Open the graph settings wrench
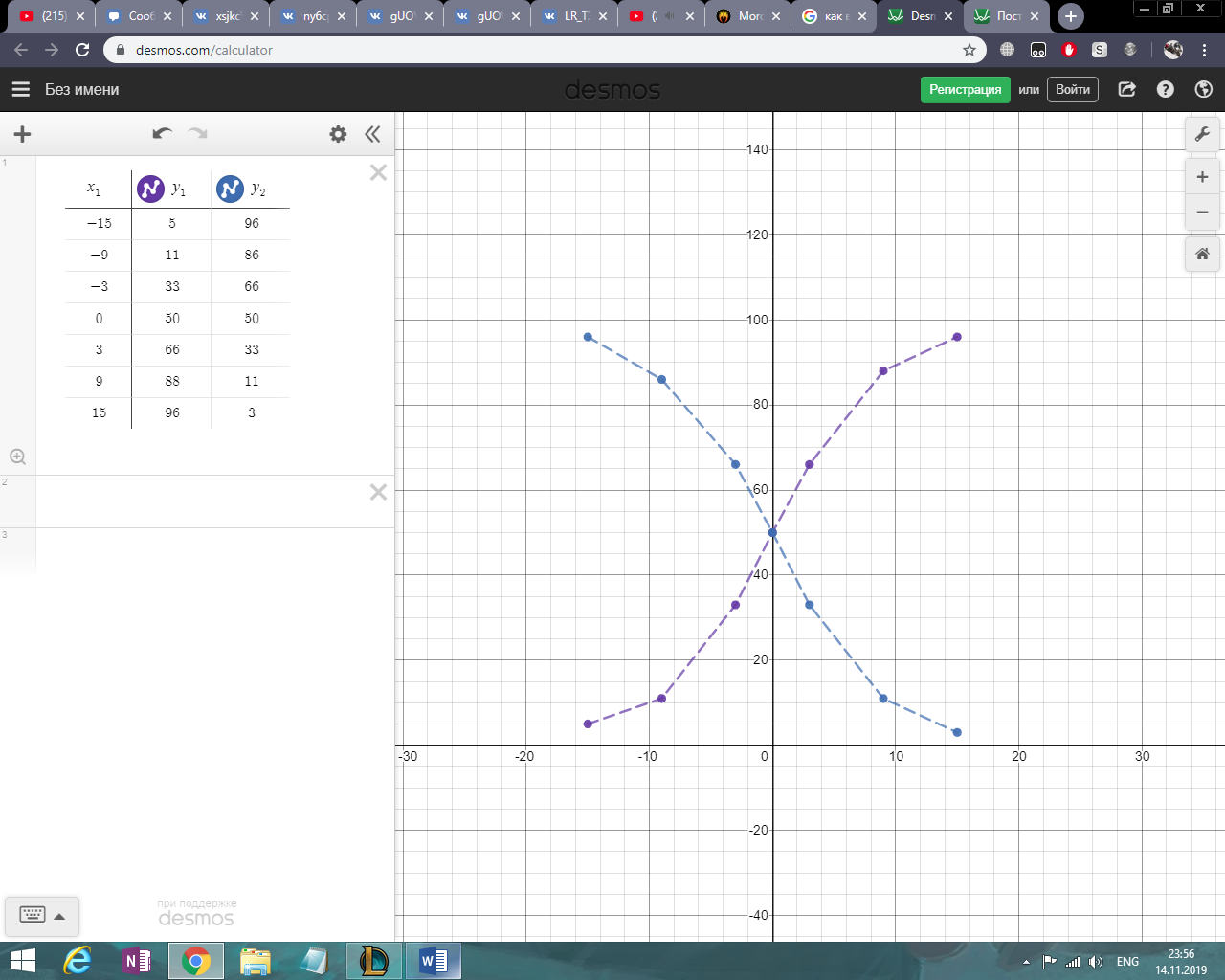Screen dimensions: 1225x980 click(x=1202, y=134)
